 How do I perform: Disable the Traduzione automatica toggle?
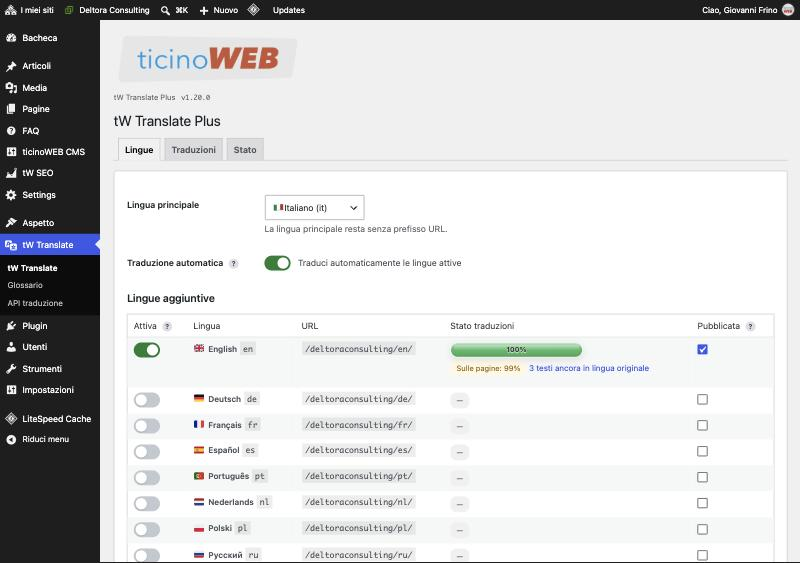point(277,263)
